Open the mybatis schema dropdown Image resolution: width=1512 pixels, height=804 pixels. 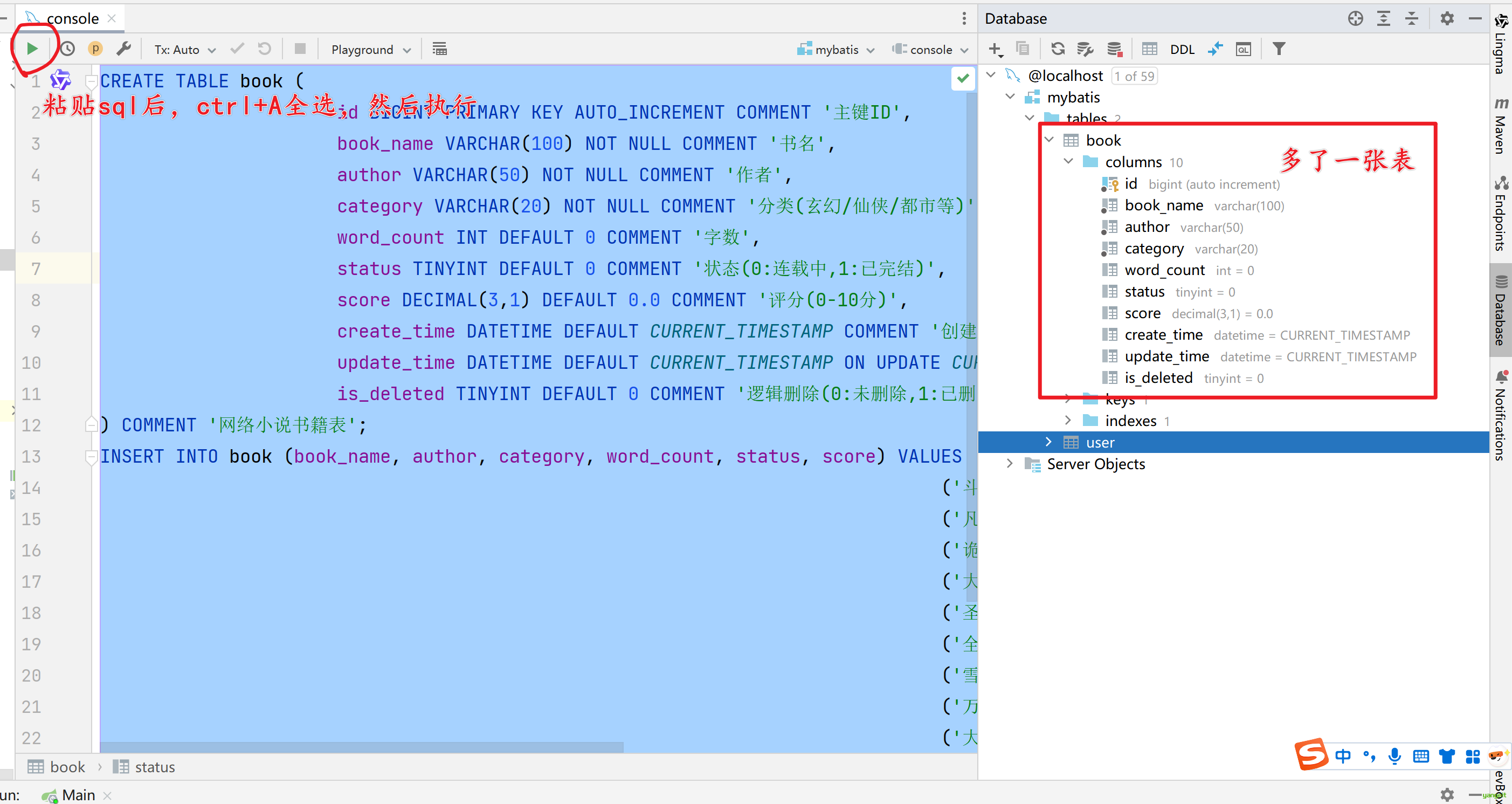tap(836, 49)
